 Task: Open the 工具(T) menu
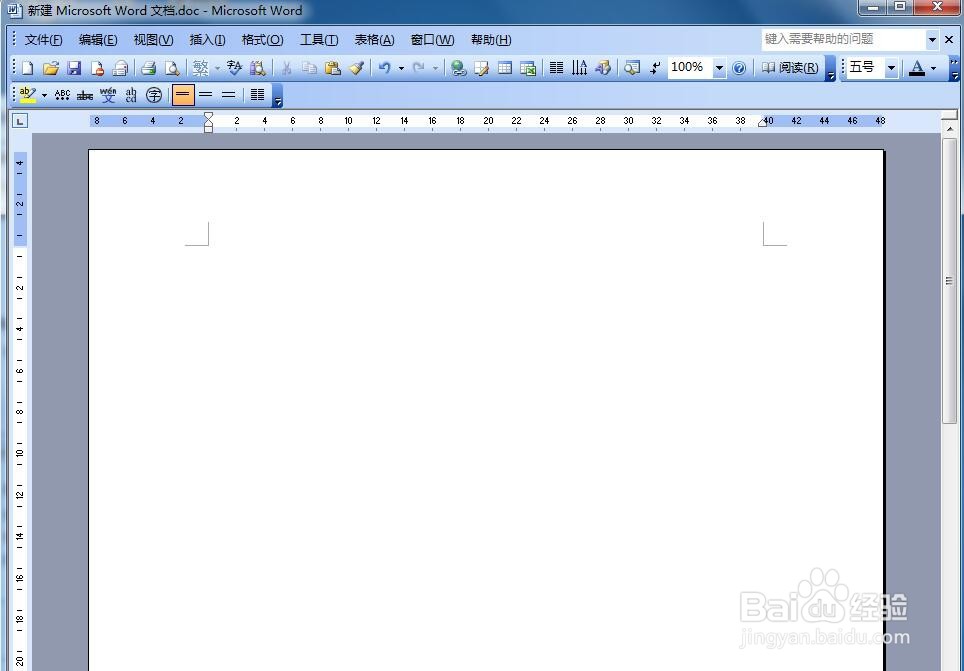318,40
